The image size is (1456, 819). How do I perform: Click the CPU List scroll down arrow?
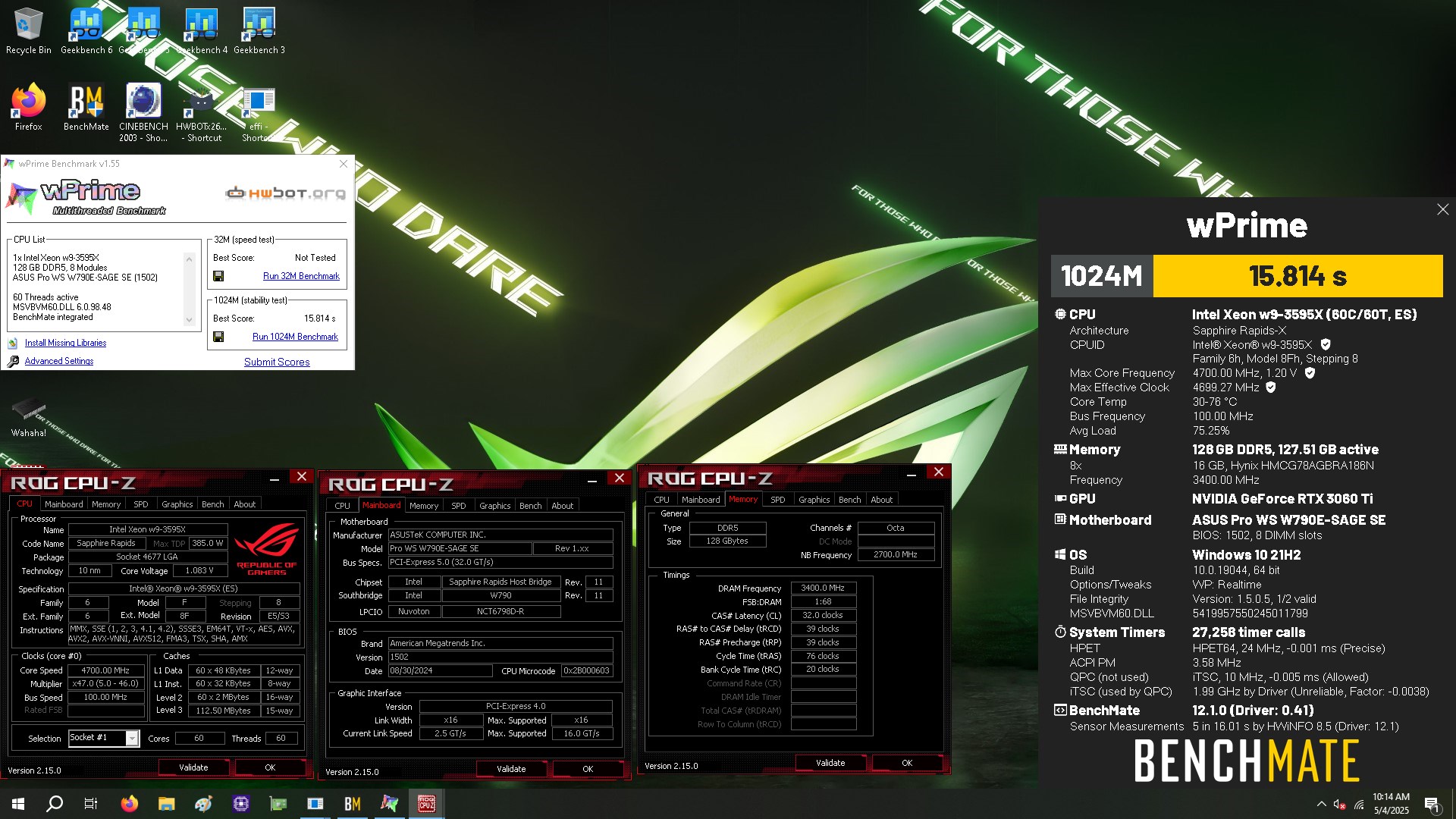point(190,320)
